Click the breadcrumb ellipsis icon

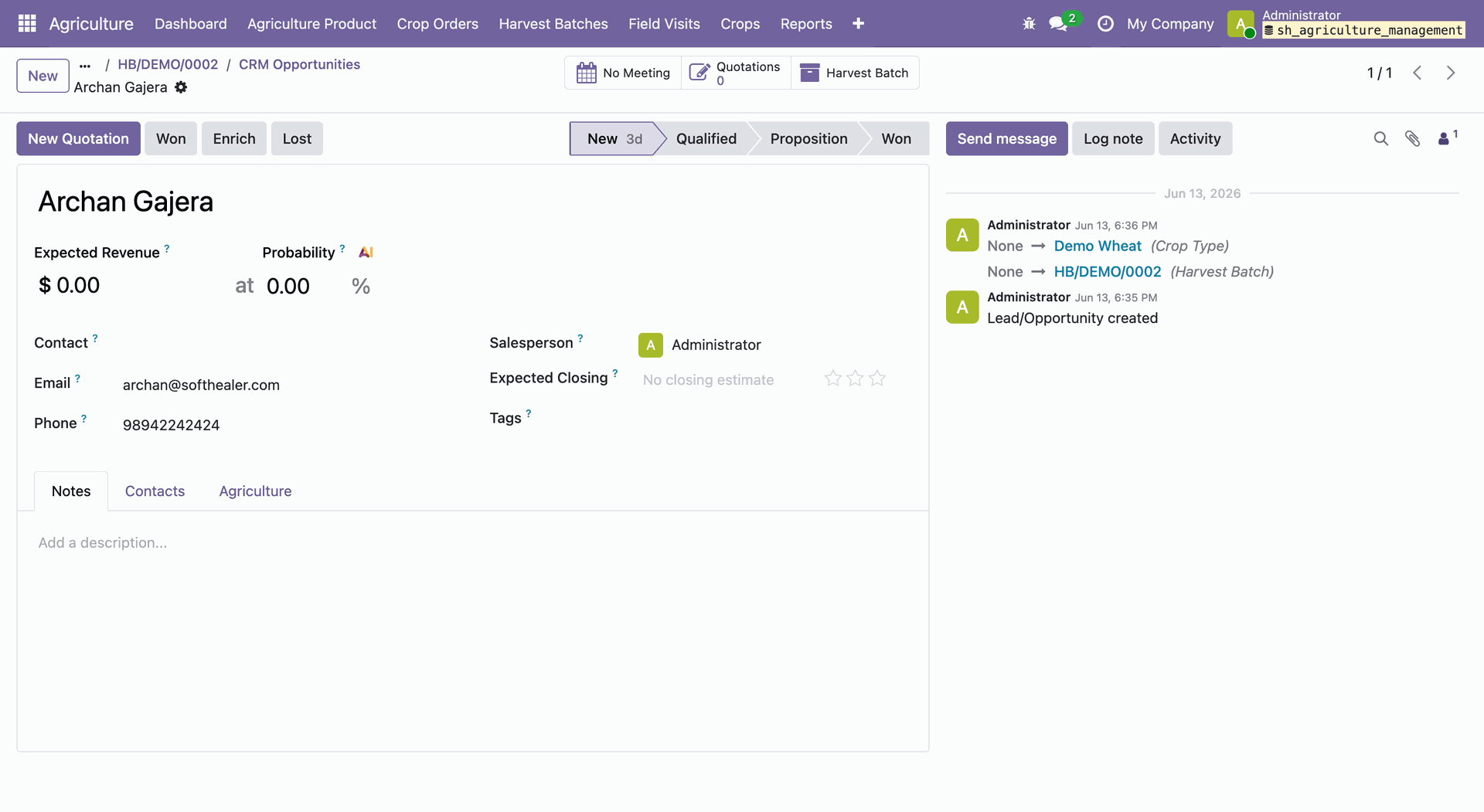(x=85, y=66)
